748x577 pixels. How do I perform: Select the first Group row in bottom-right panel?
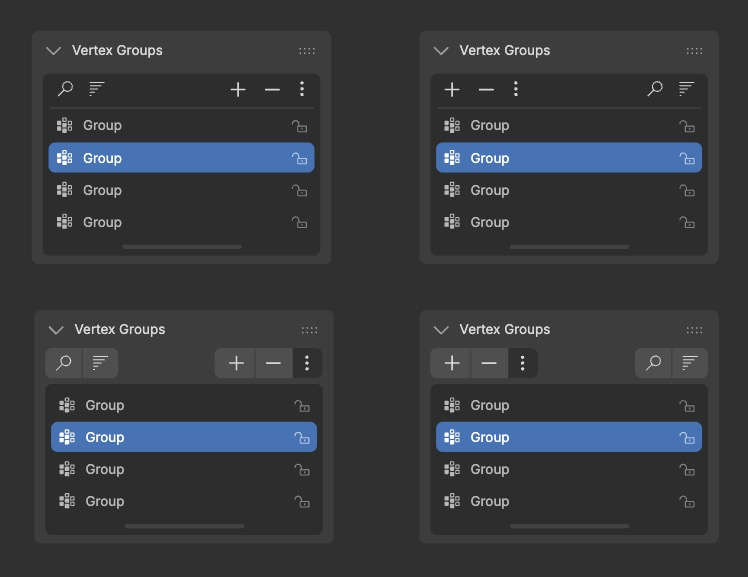pyautogui.click(x=569, y=405)
